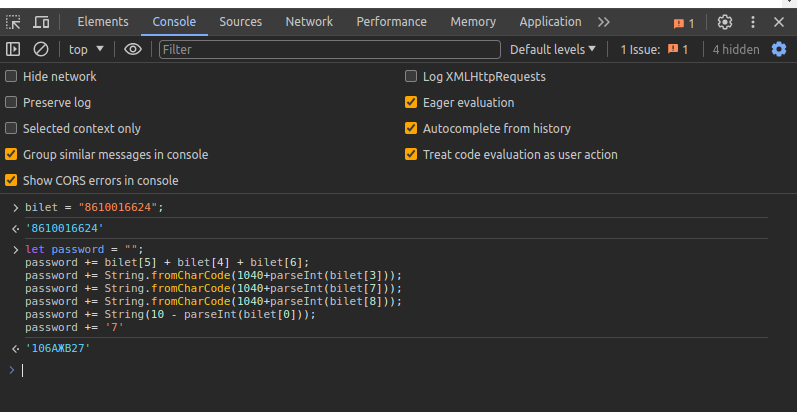Viewport: 797px width, 412px height.
Task: Toggle the device toolbar icon
Action: 41,22
